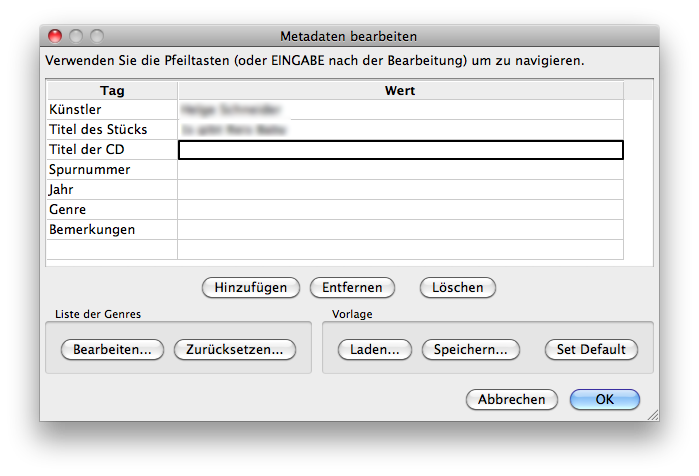Select the Künstler value cell
The height and width of the screenshot is (476, 699).
pyautogui.click(x=400, y=109)
